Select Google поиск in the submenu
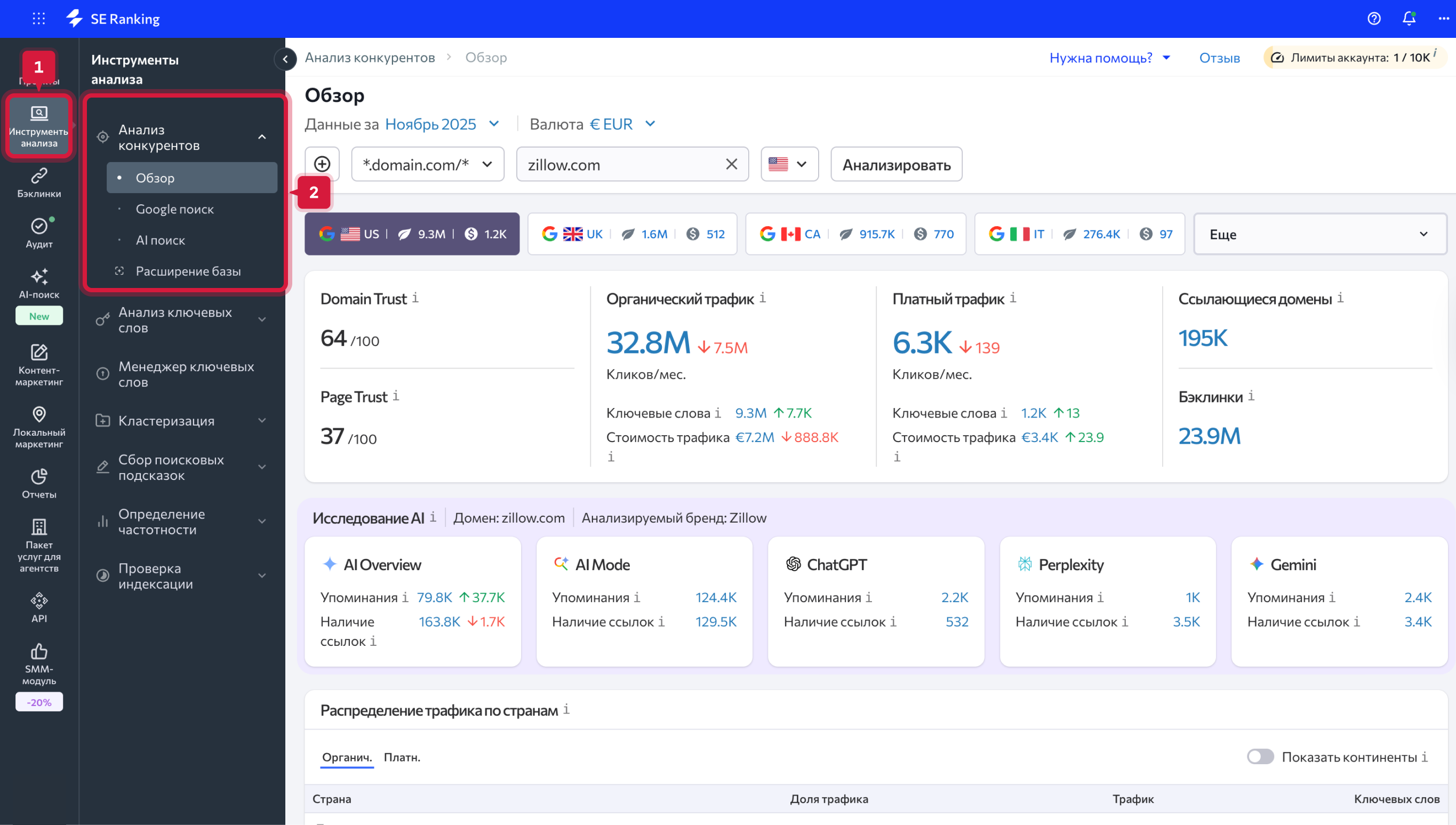 pos(174,209)
